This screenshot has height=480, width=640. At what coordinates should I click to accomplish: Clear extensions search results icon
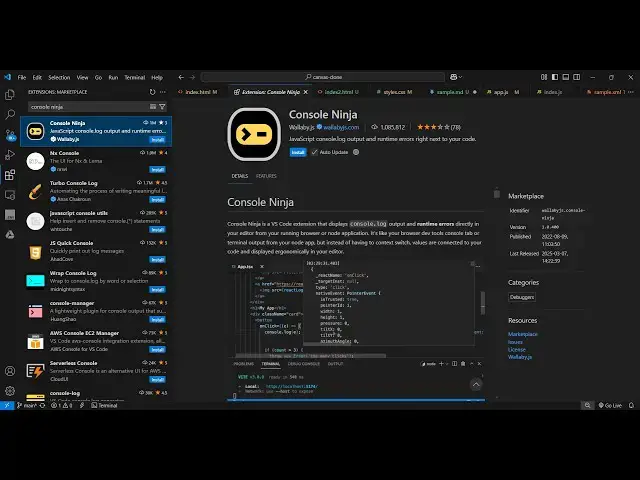point(153,107)
